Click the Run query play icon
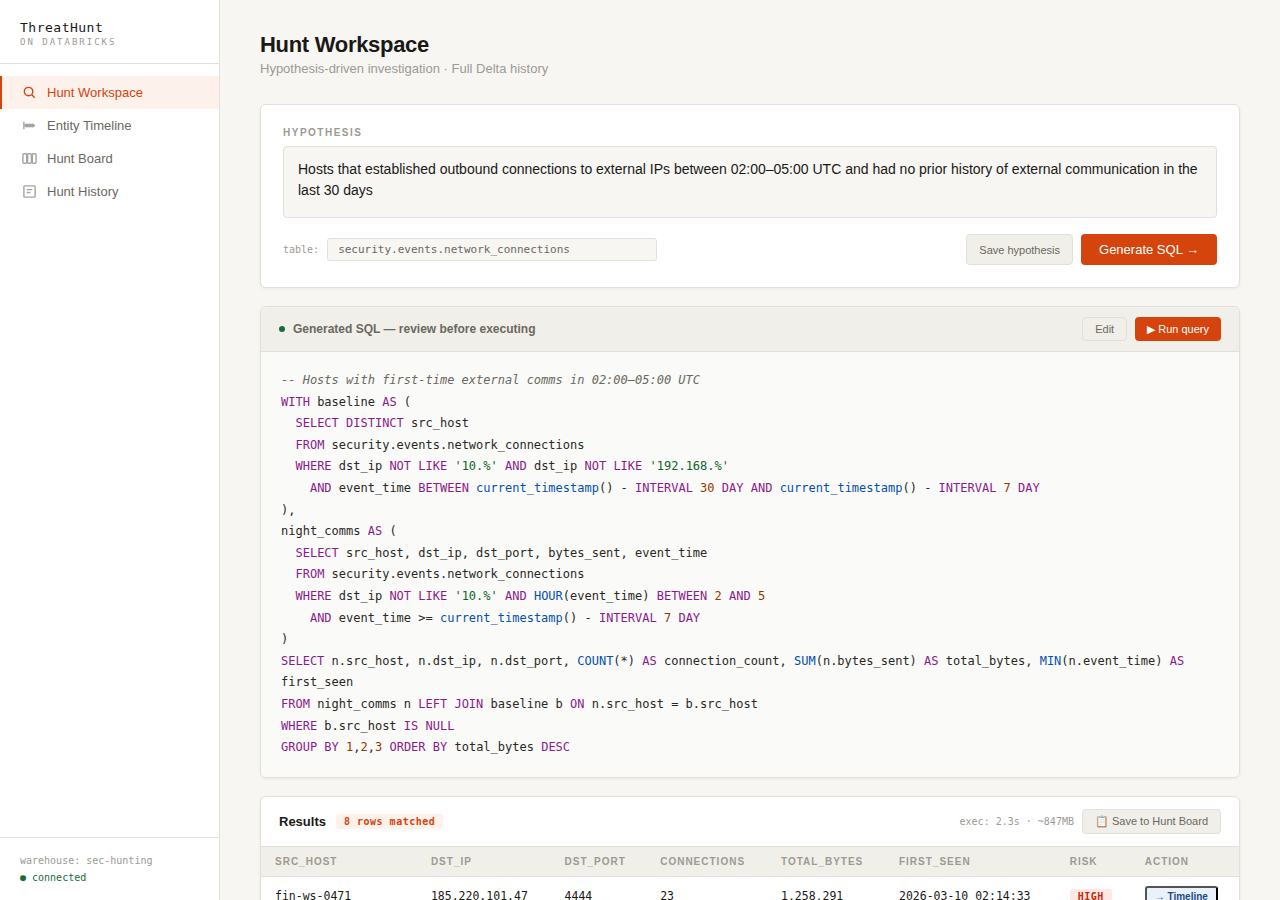This screenshot has height=900, width=1280. tap(1152, 329)
